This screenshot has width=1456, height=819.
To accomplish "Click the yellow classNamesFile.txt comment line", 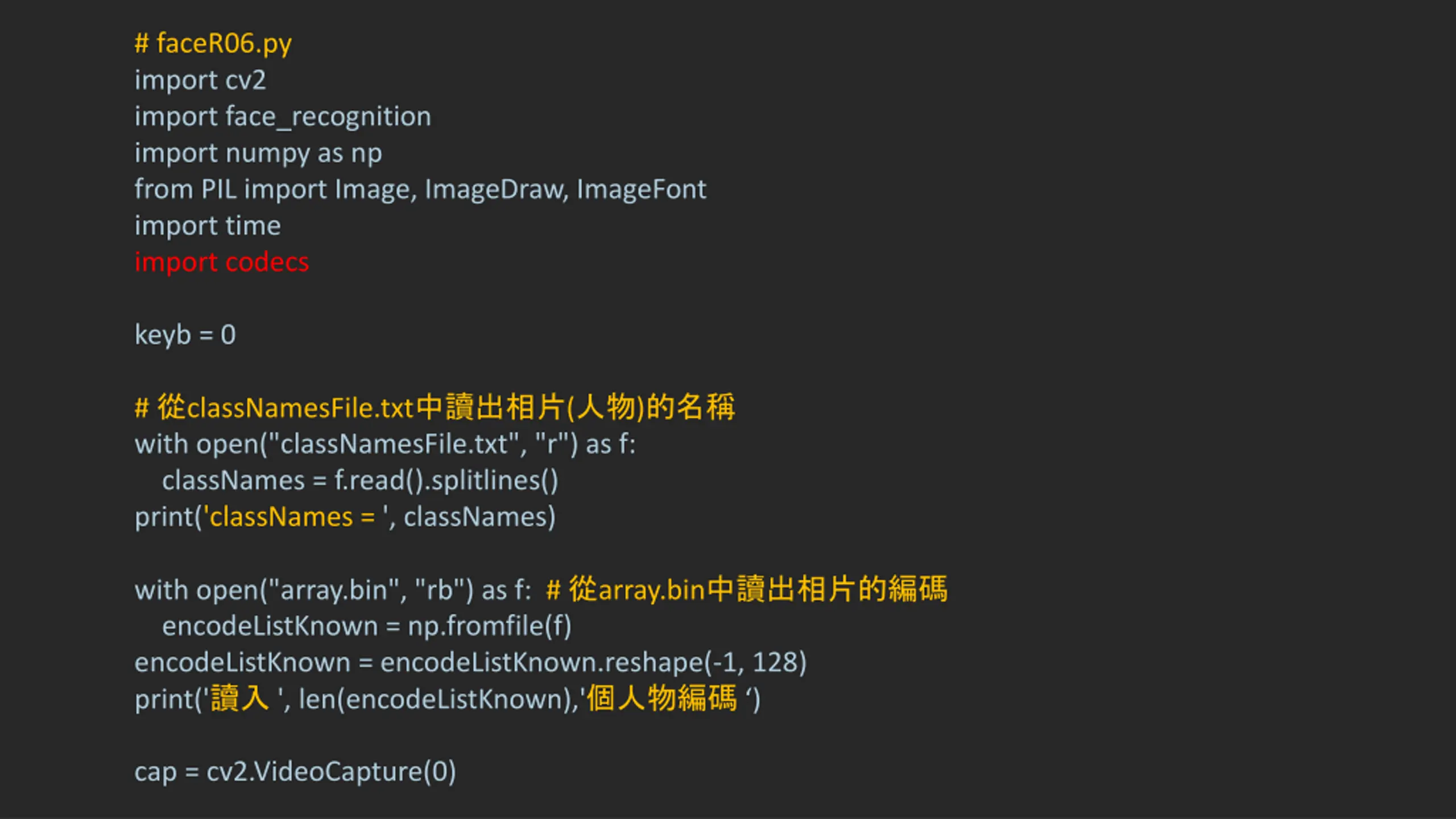I will pyautogui.click(x=435, y=407).
